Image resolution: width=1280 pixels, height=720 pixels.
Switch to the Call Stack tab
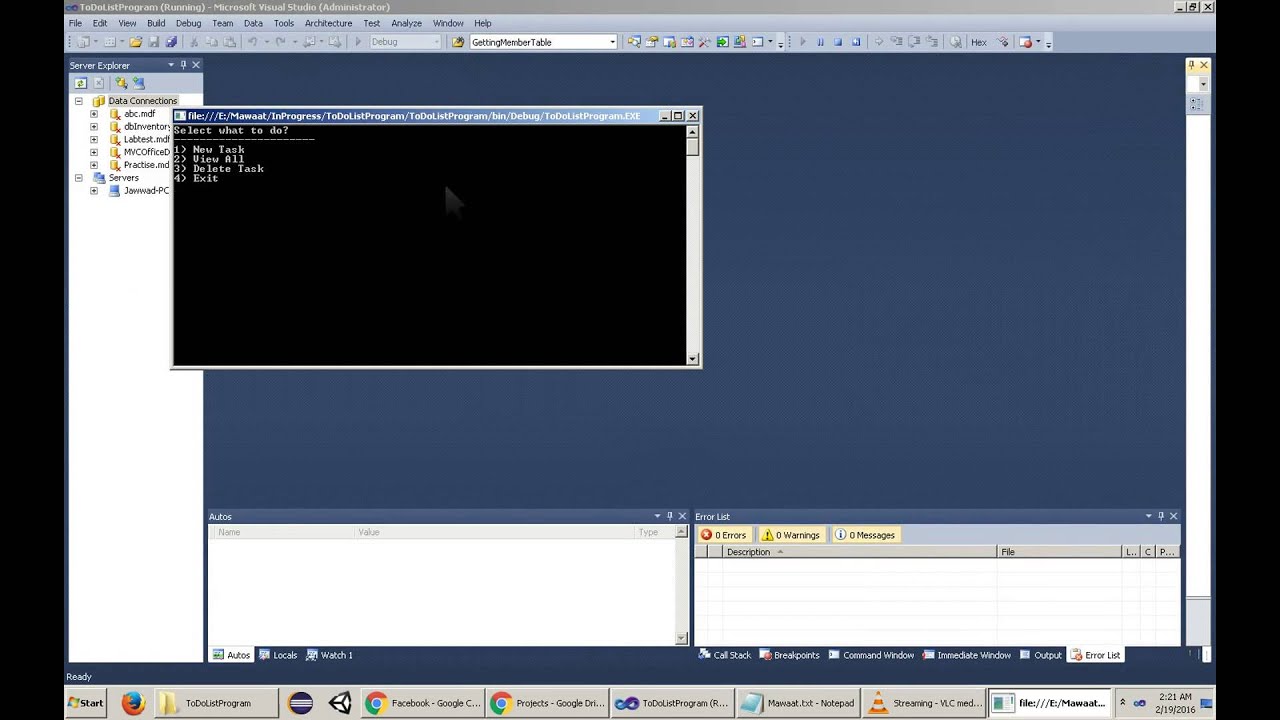[x=725, y=655]
